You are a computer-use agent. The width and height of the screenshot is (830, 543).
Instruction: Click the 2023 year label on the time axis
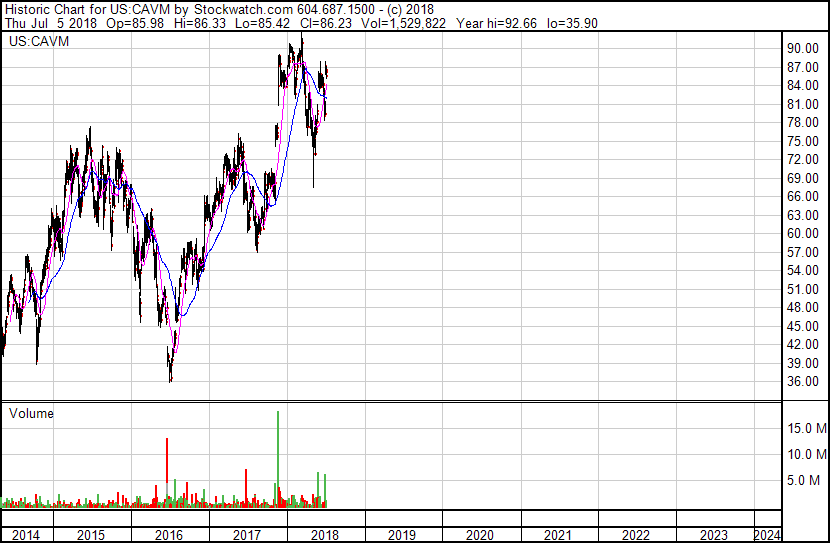714,535
